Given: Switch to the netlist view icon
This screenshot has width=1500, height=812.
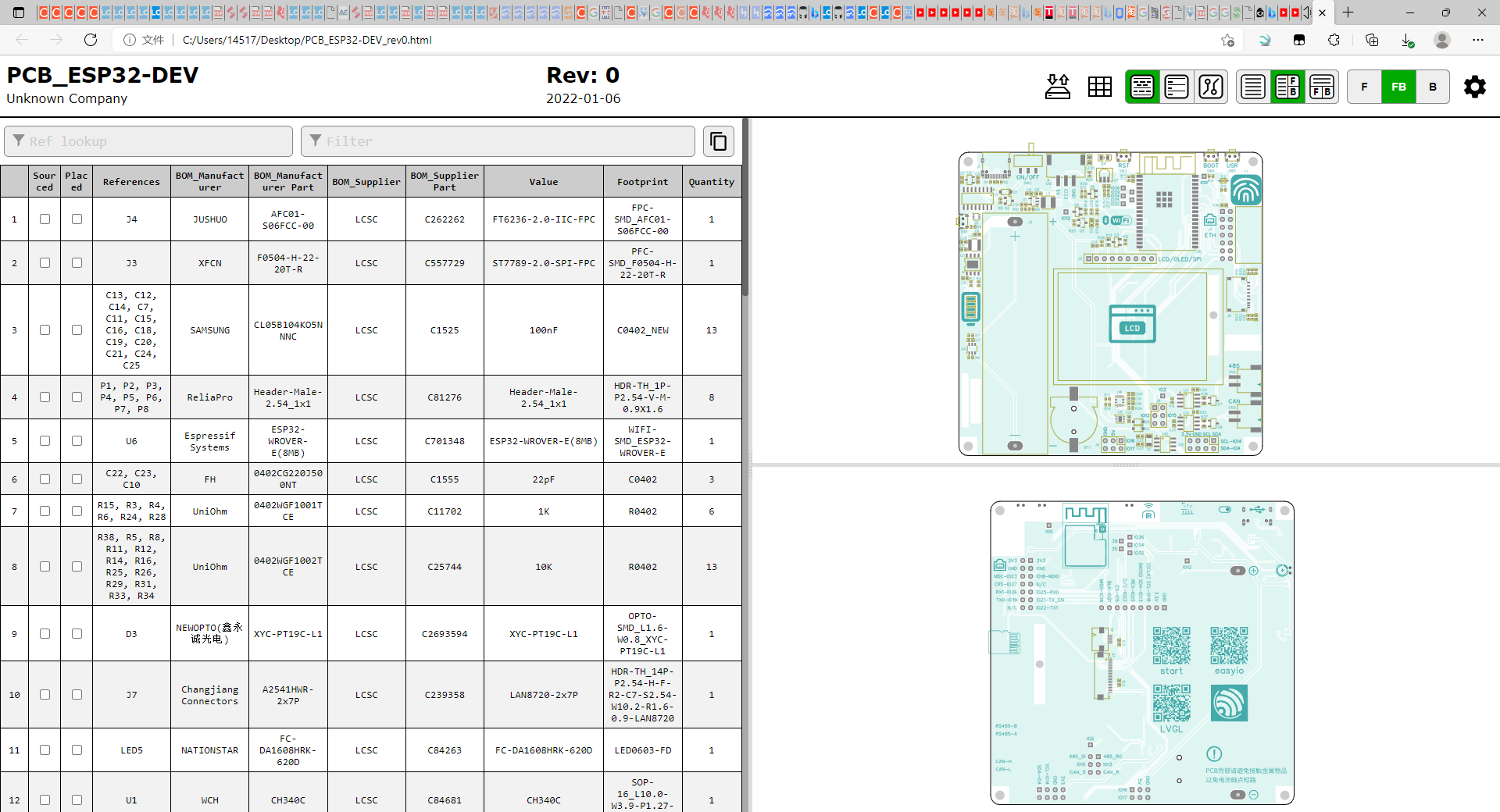Looking at the screenshot, I should tap(1209, 87).
